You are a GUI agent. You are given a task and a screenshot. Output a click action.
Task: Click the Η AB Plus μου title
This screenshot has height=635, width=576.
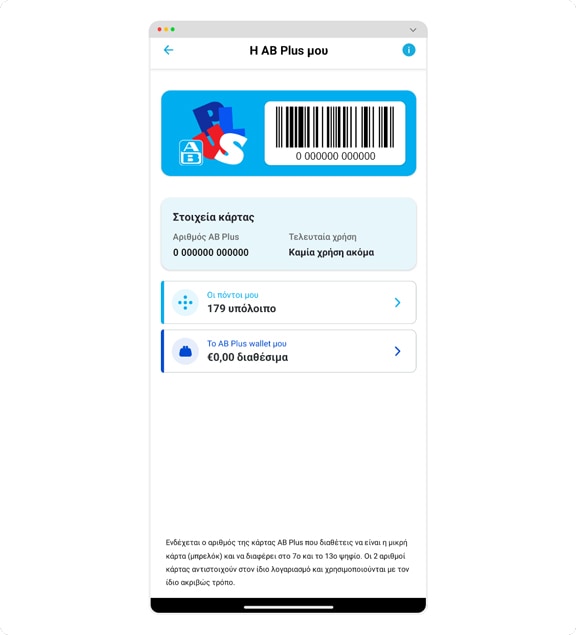coord(288,51)
